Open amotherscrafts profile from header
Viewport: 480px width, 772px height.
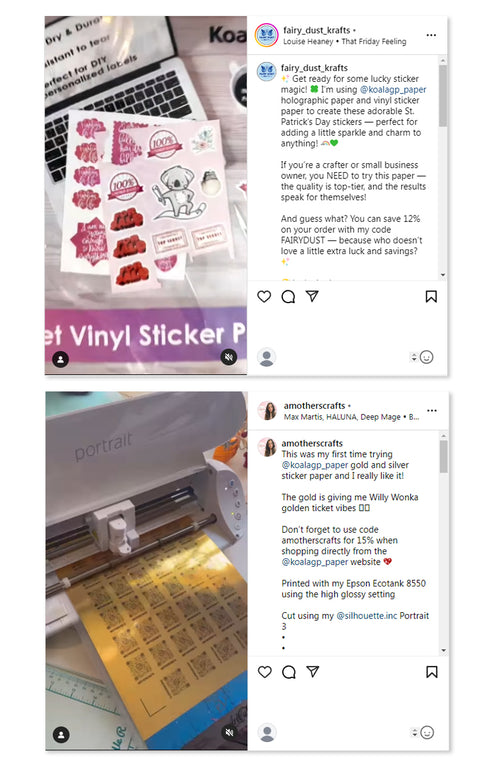314,406
